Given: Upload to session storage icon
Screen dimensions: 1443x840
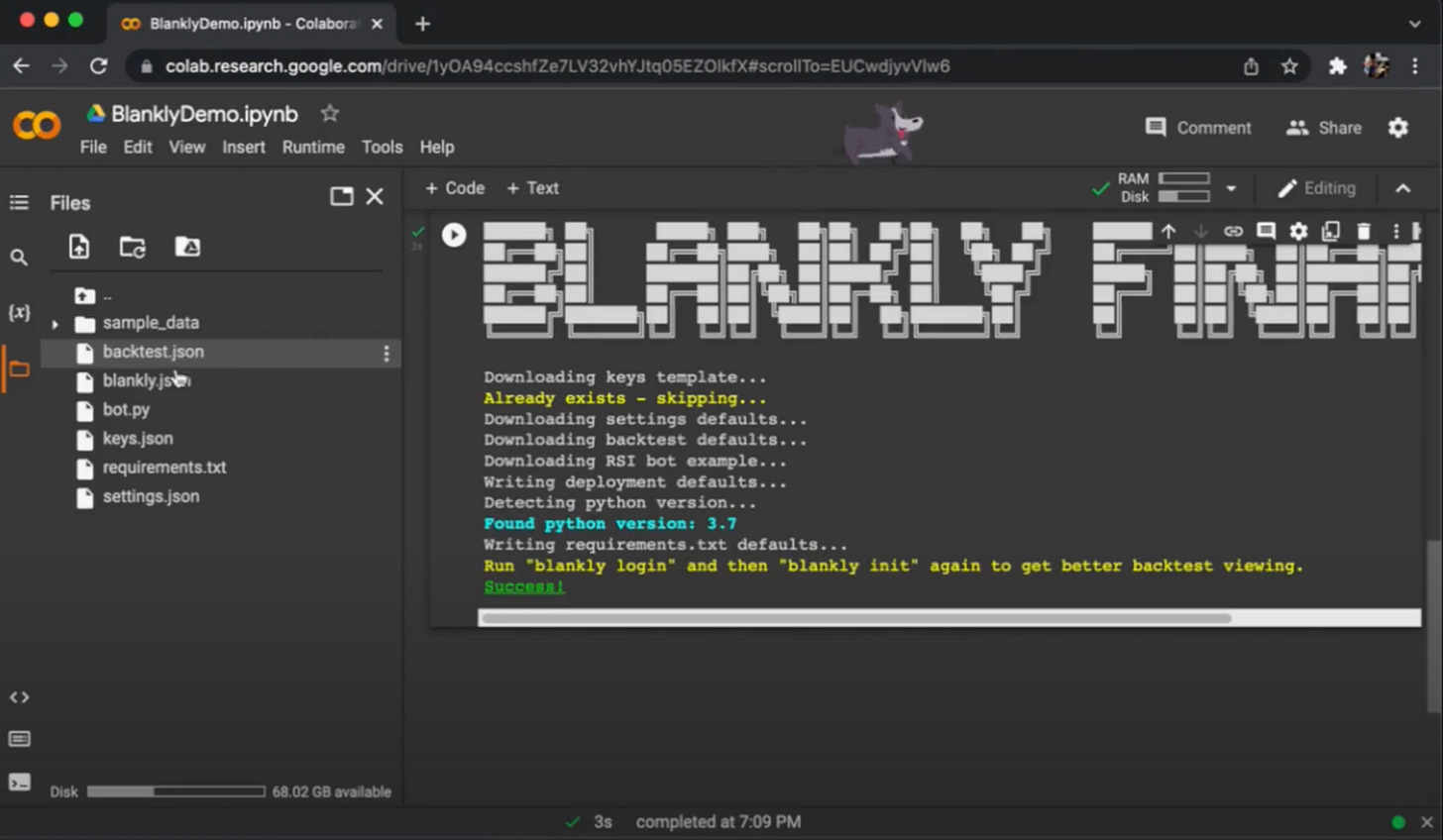Looking at the screenshot, I should [79, 247].
